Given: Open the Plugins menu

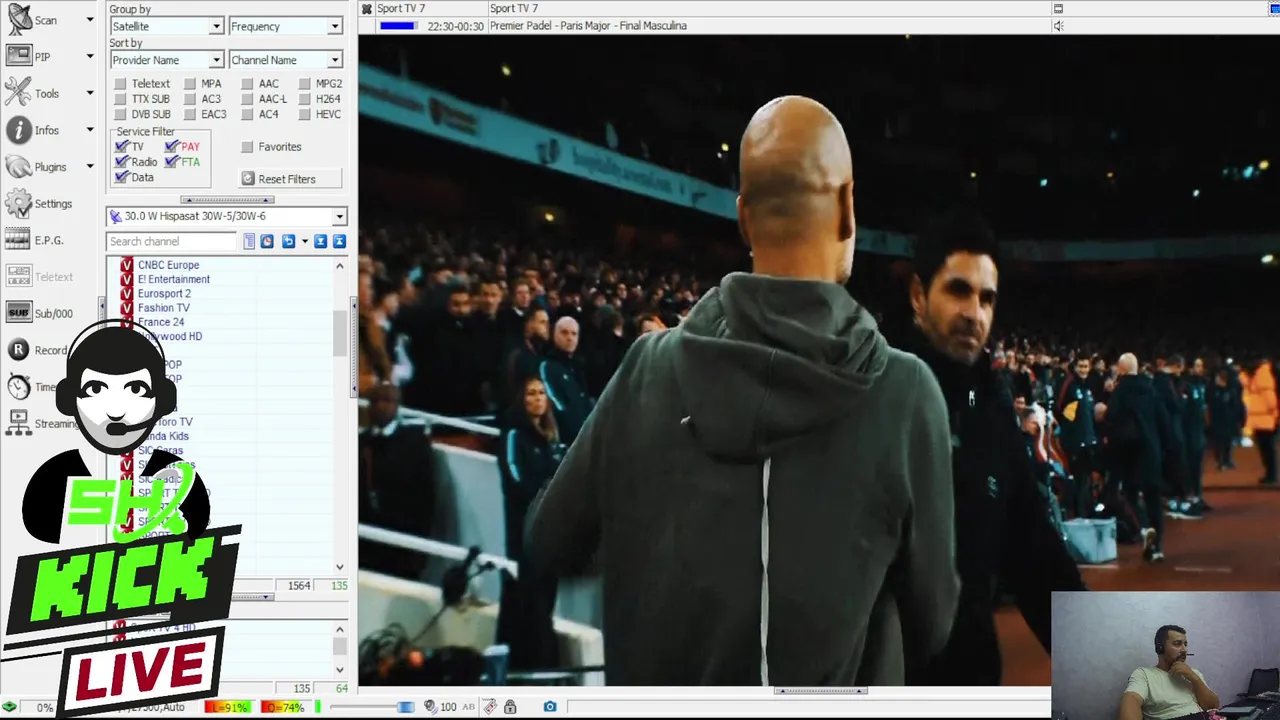Looking at the screenshot, I should (x=36, y=167).
